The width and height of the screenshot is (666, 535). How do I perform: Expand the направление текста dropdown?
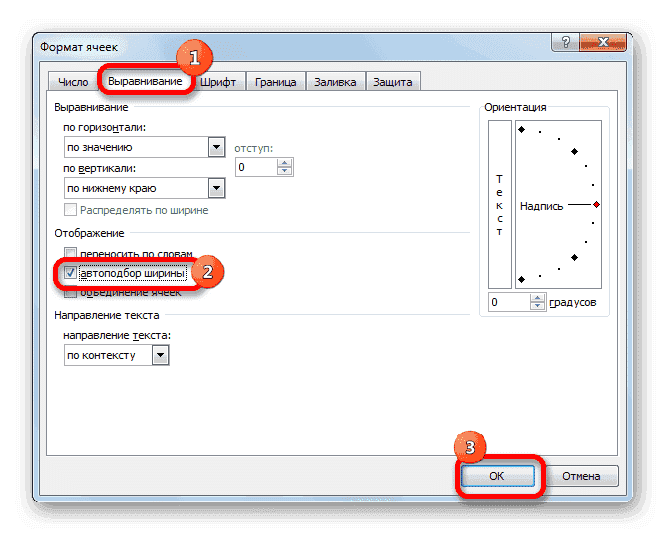pyautogui.click(x=161, y=355)
